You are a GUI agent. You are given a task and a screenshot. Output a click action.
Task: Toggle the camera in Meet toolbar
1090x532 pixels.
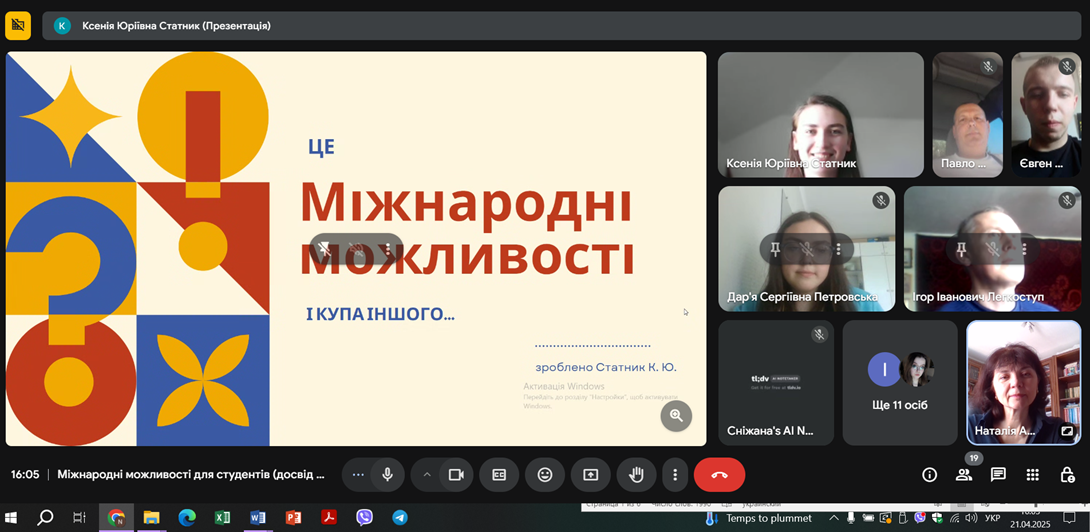456,475
